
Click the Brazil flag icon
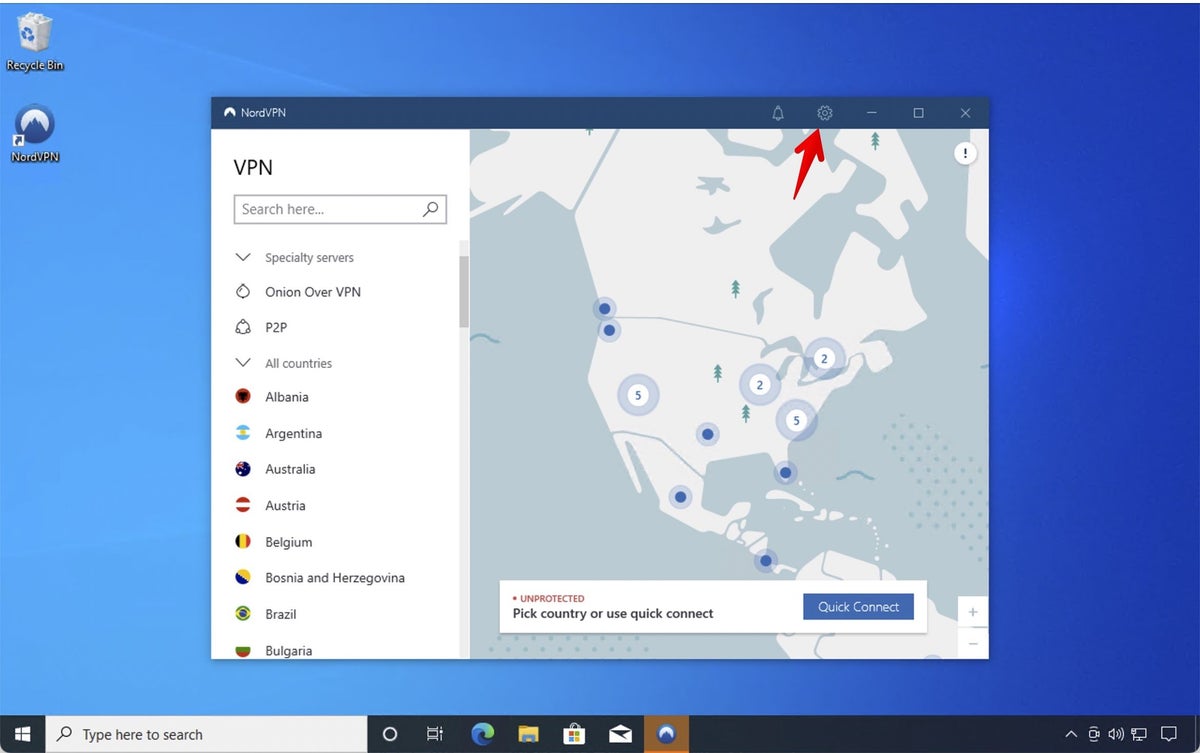[242, 613]
